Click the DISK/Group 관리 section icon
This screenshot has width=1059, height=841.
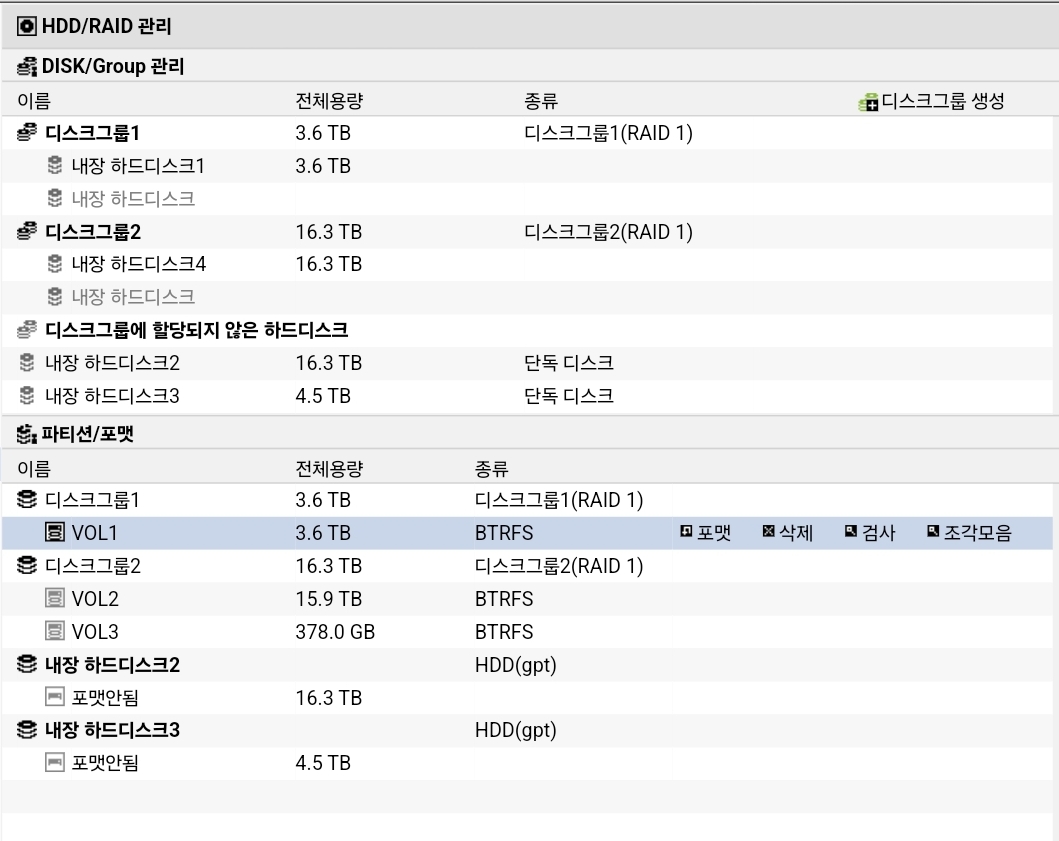tap(26, 66)
